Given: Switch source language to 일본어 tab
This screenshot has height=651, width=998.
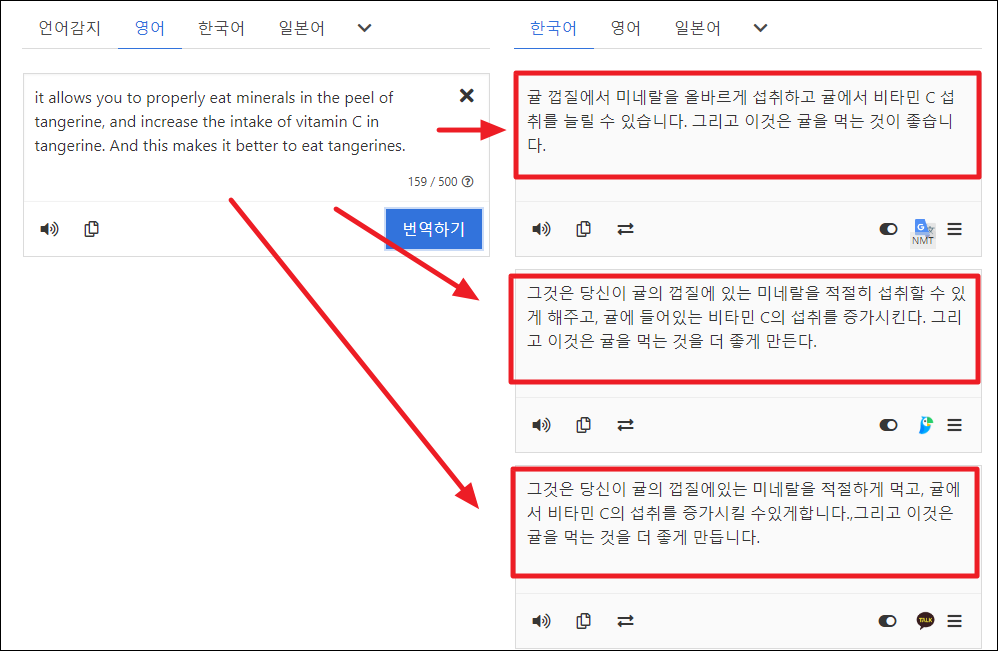Looking at the screenshot, I should pyautogui.click(x=301, y=28).
